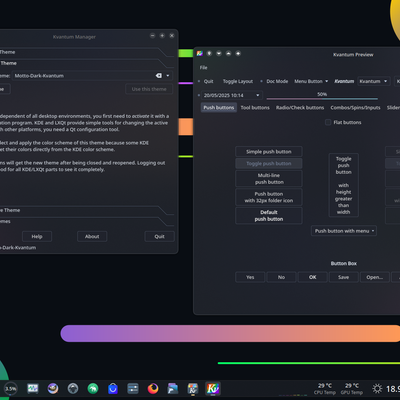The height and width of the screenshot is (400, 400).
Task: Open the 3.5% CPU usage widget in taskbar
Action: [x=11, y=389]
